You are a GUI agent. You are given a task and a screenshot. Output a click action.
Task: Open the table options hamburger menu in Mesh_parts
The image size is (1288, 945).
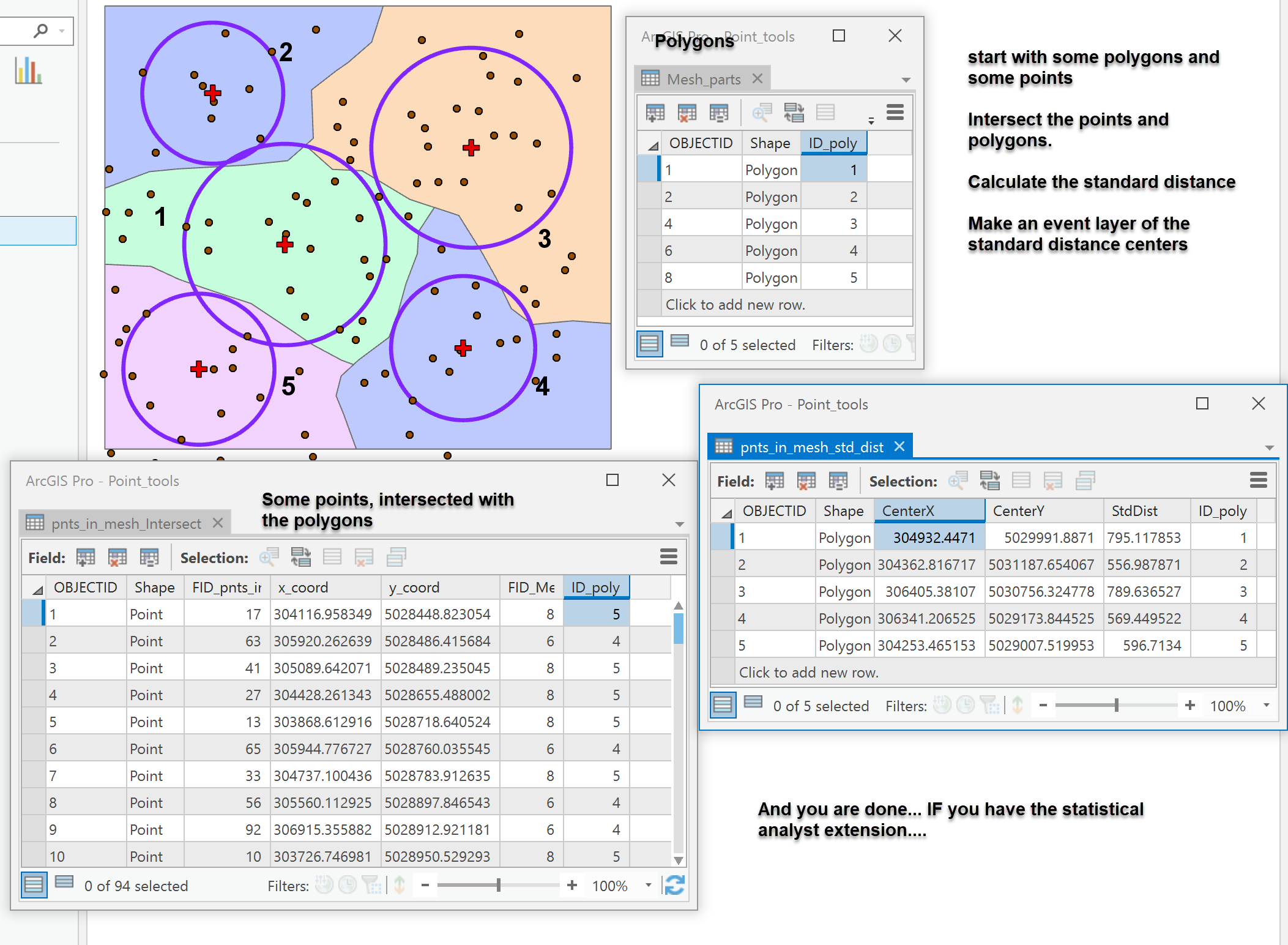point(895,113)
